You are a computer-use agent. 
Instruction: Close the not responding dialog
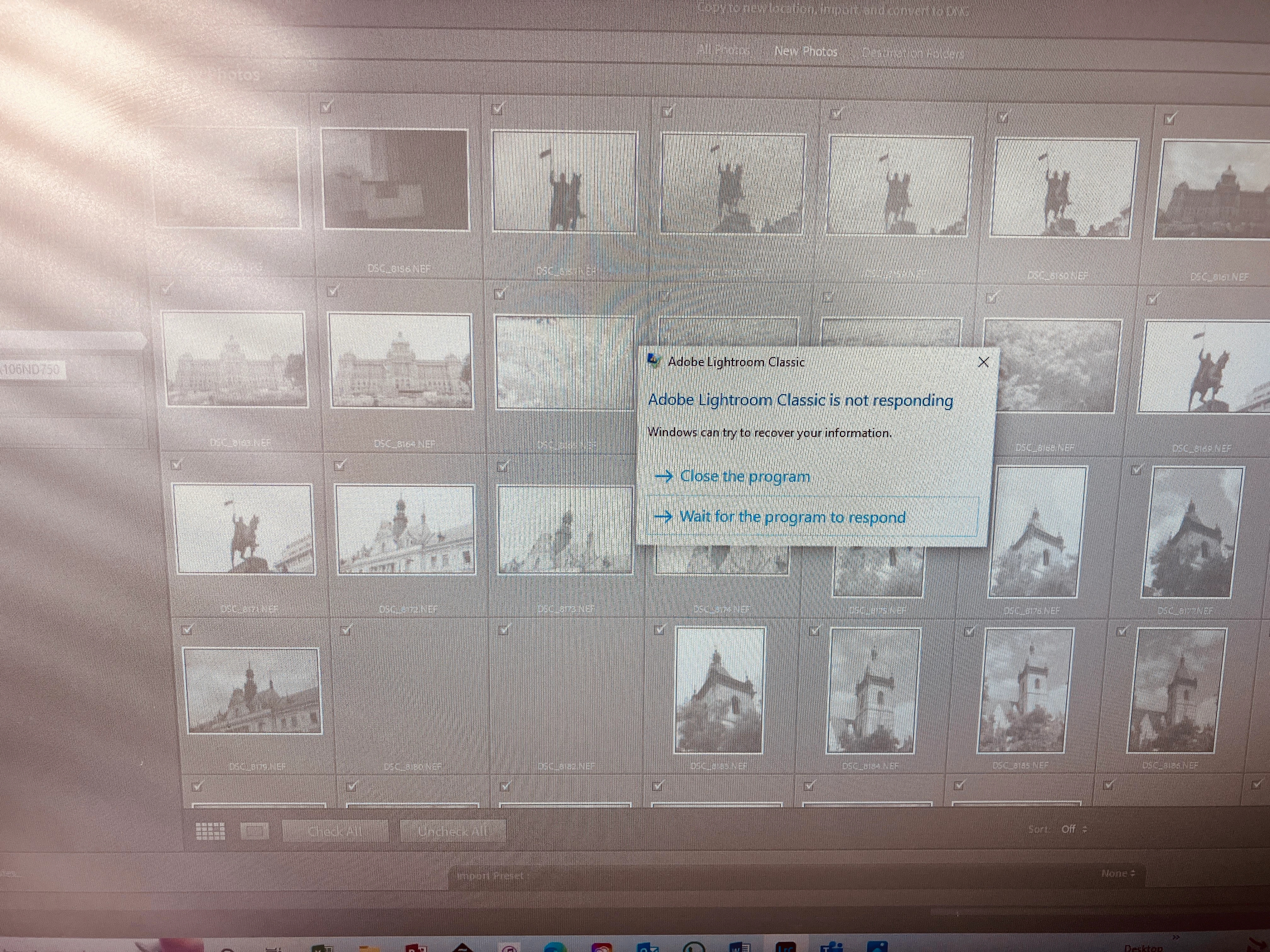[983, 362]
